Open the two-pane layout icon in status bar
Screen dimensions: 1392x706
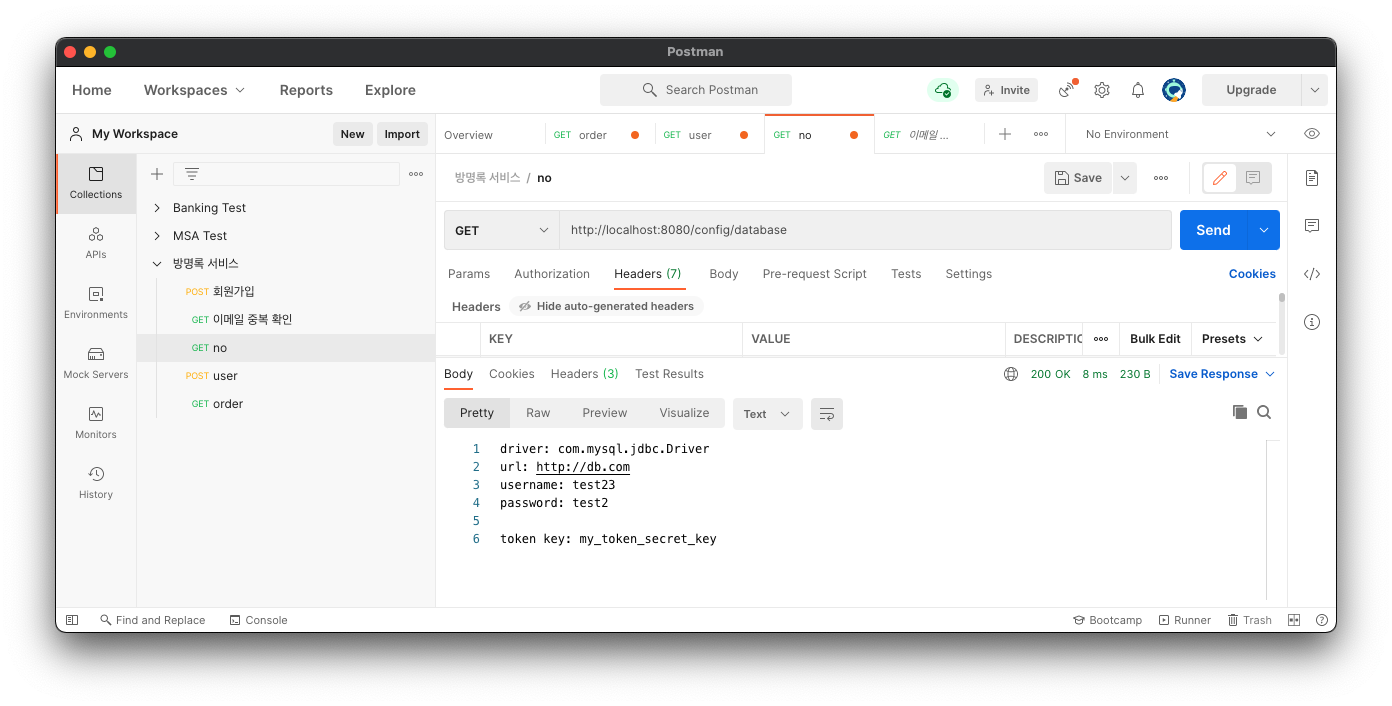1294,620
